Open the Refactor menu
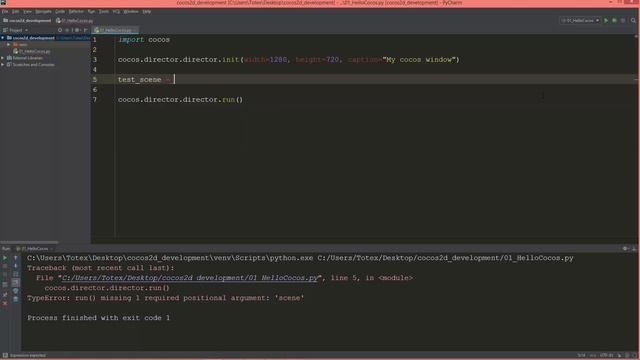Image resolution: width=640 pixels, height=360 pixels. point(76,11)
